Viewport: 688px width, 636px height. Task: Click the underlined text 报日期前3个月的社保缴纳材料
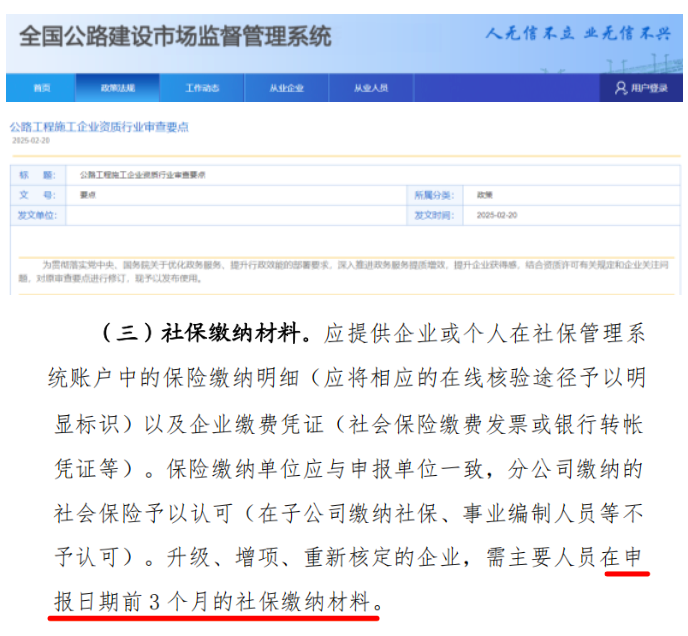tap(218, 601)
